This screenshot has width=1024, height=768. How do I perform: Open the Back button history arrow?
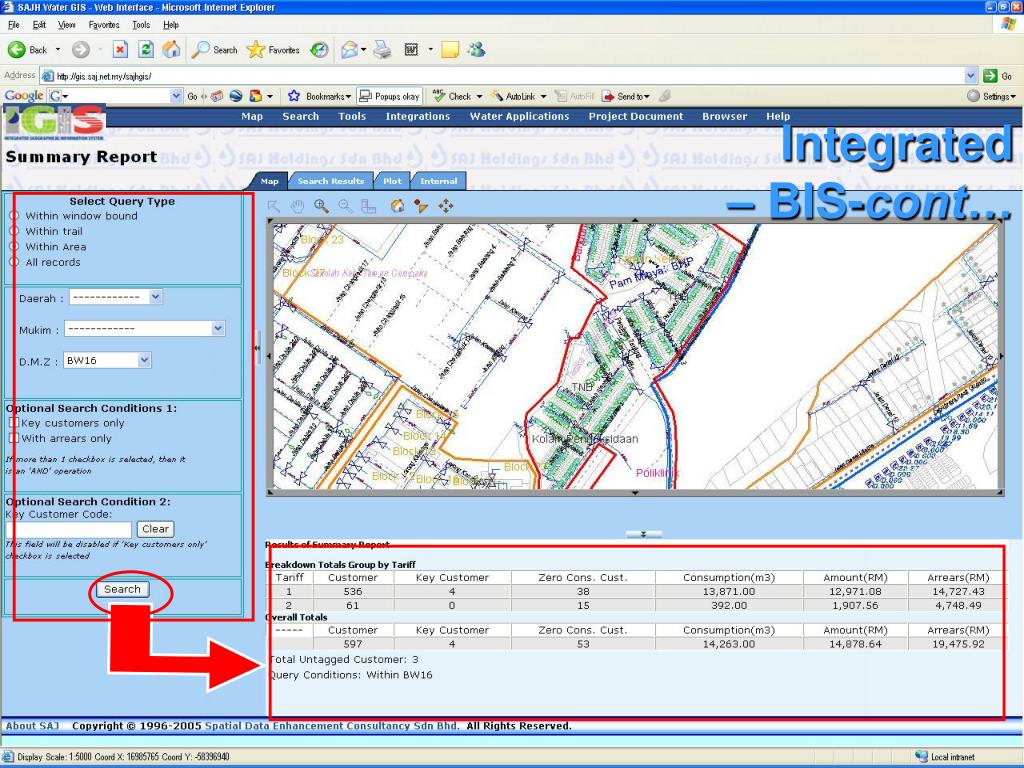[x=57, y=50]
